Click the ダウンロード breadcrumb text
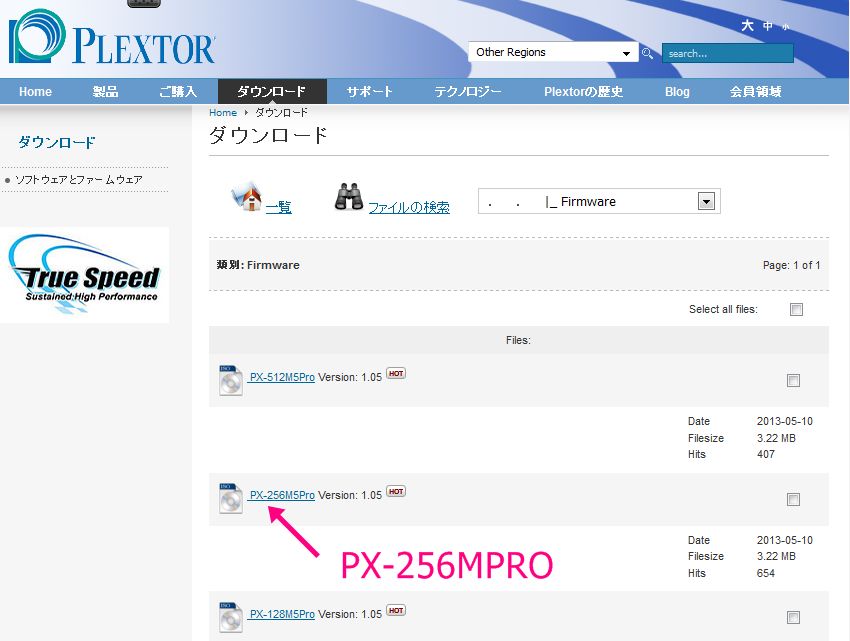 coord(281,113)
